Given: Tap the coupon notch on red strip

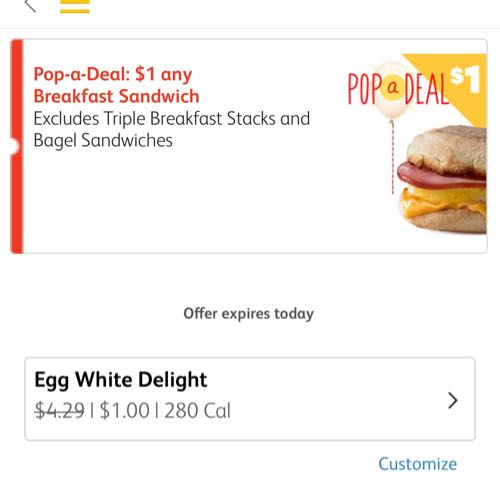Looking at the screenshot, I should (14, 146).
